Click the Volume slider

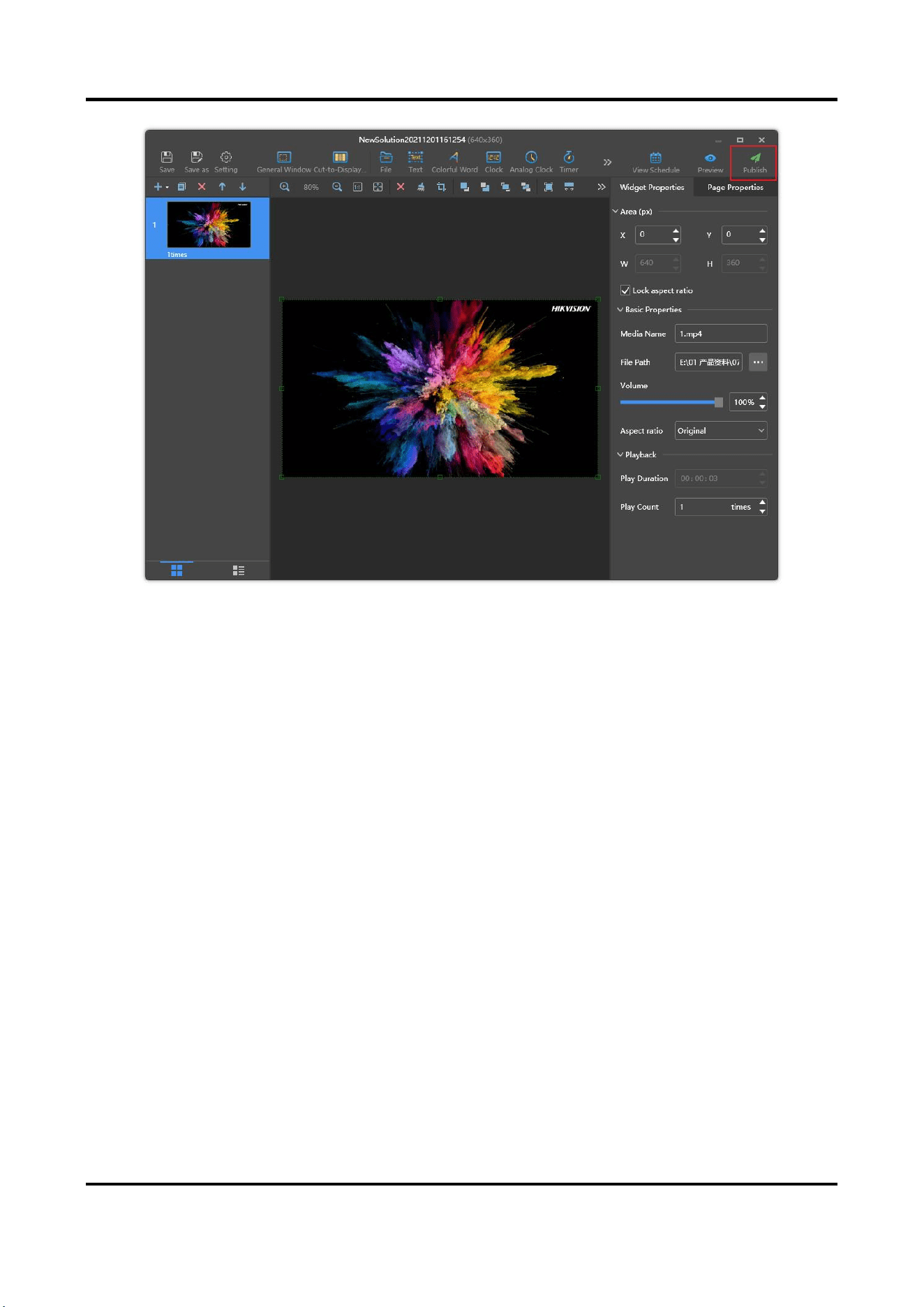pyautogui.click(x=671, y=402)
